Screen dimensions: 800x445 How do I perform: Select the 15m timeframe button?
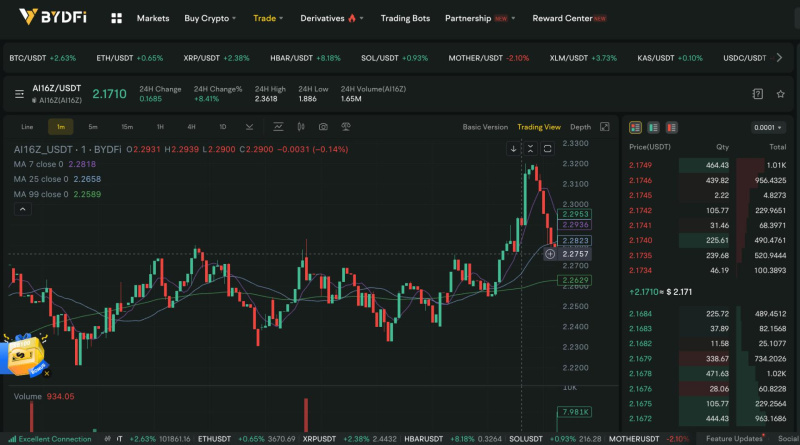click(x=127, y=127)
